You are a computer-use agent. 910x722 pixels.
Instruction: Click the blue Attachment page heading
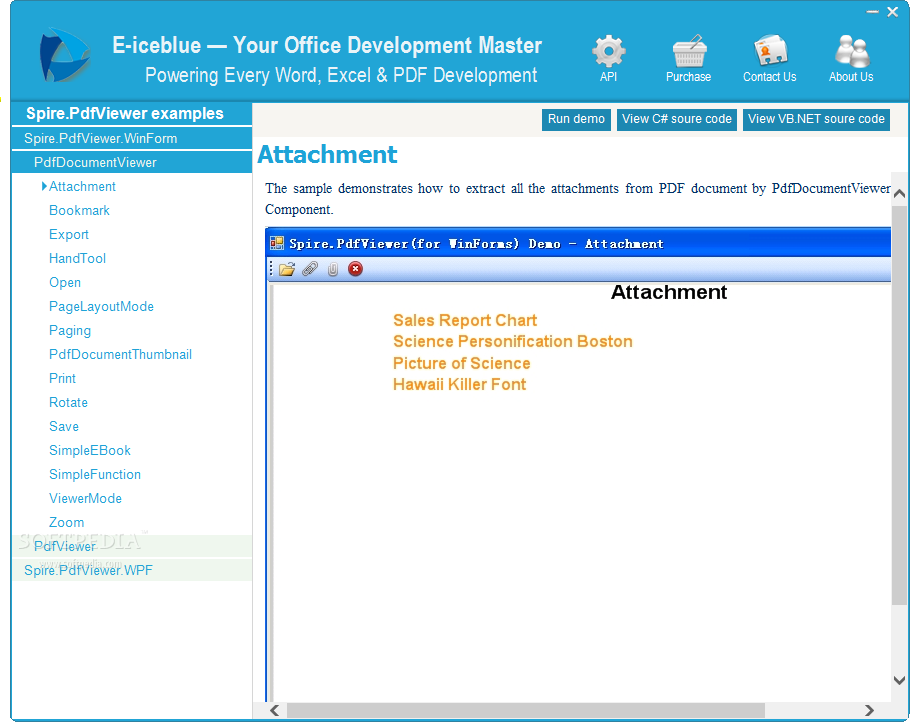[327, 154]
